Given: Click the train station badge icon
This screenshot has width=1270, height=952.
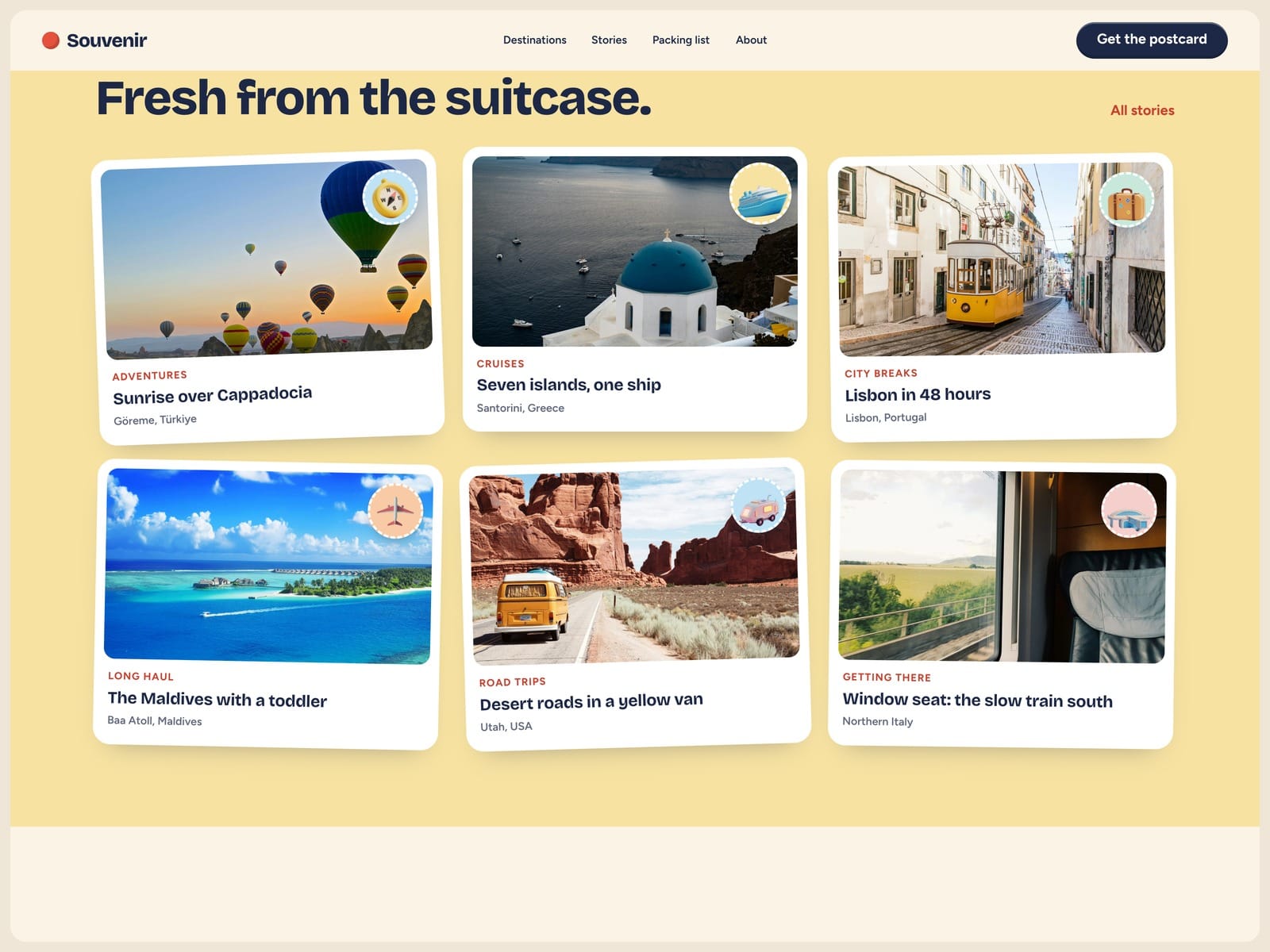Looking at the screenshot, I should click(x=1129, y=509).
